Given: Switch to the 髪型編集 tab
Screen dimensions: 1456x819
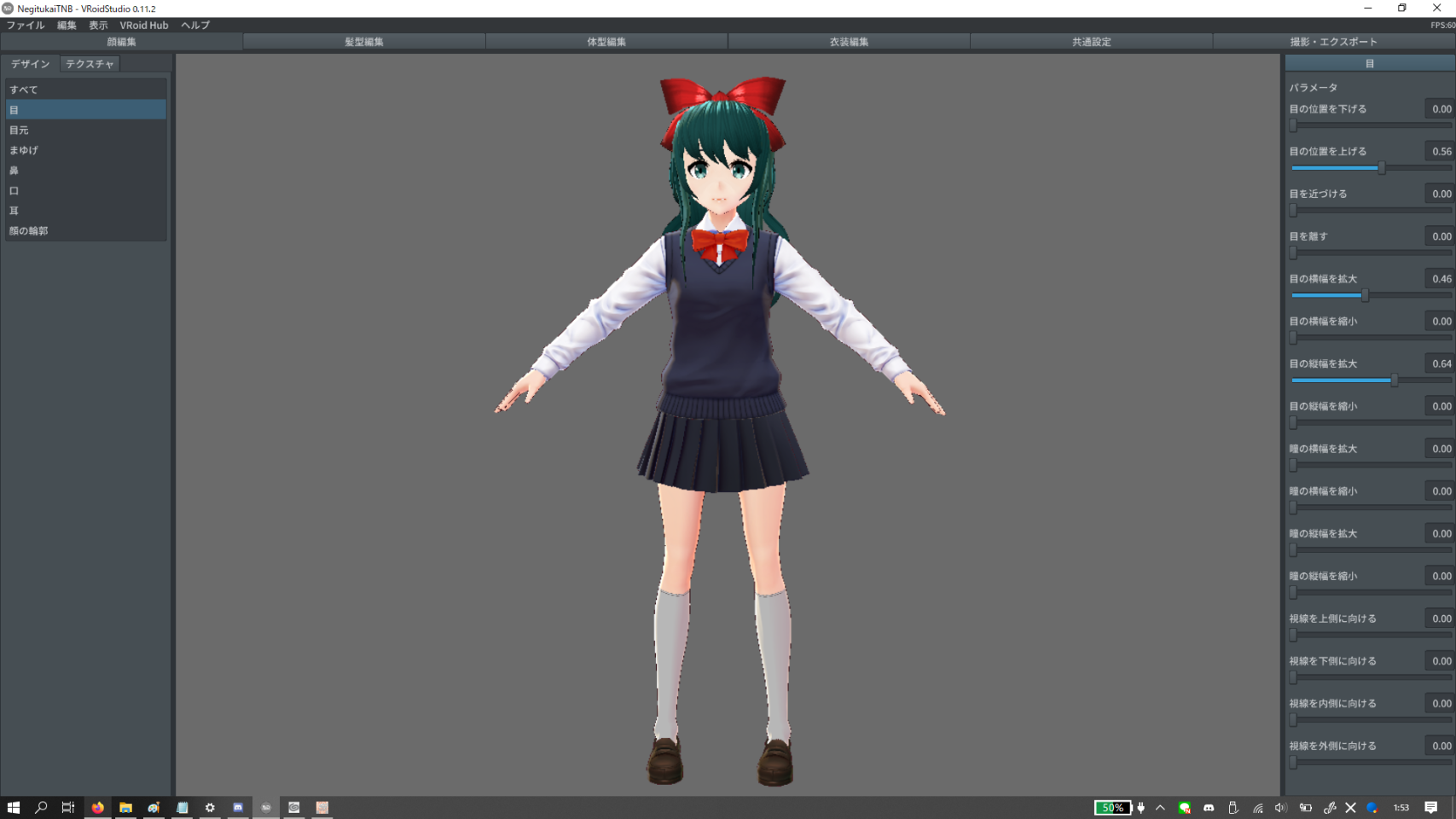Looking at the screenshot, I should click(x=364, y=42).
